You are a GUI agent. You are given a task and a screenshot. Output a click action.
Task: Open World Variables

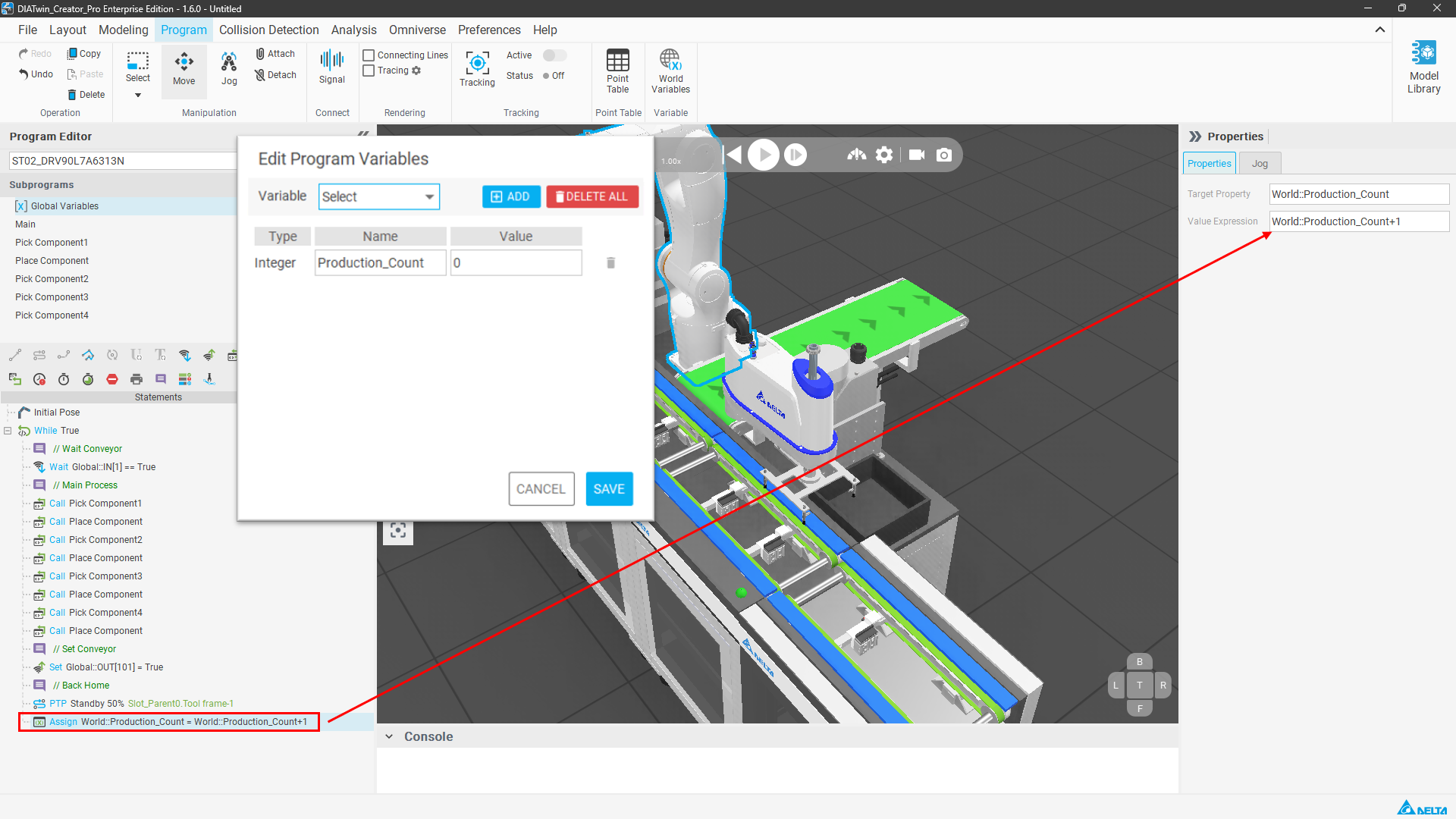(x=670, y=71)
